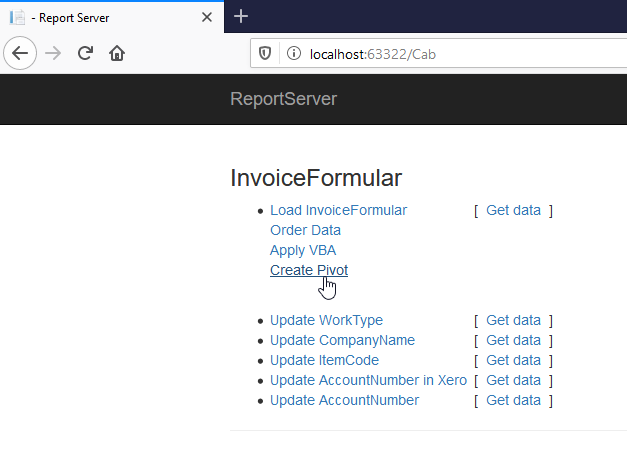Click the Order Data link
Viewport: 627px width, 467px height.
(305, 230)
